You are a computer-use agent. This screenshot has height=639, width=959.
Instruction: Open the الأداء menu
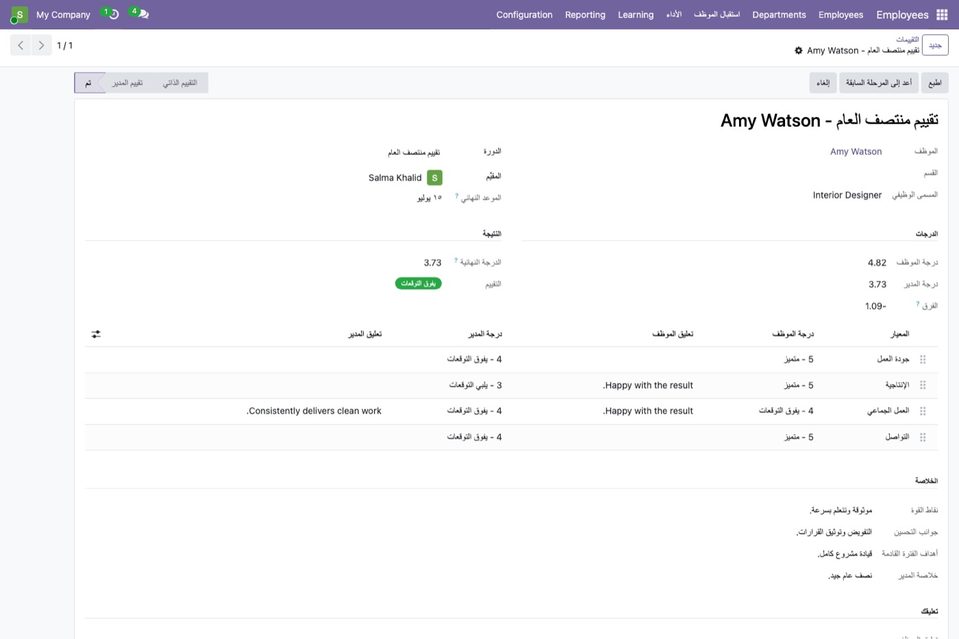coord(673,15)
